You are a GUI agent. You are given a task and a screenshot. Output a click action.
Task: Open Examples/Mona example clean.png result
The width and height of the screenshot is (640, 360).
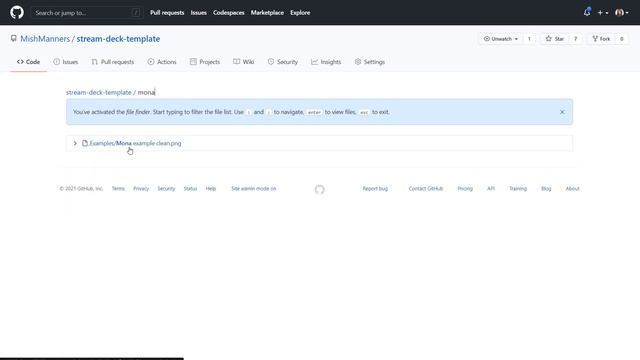[x=135, y=143]
